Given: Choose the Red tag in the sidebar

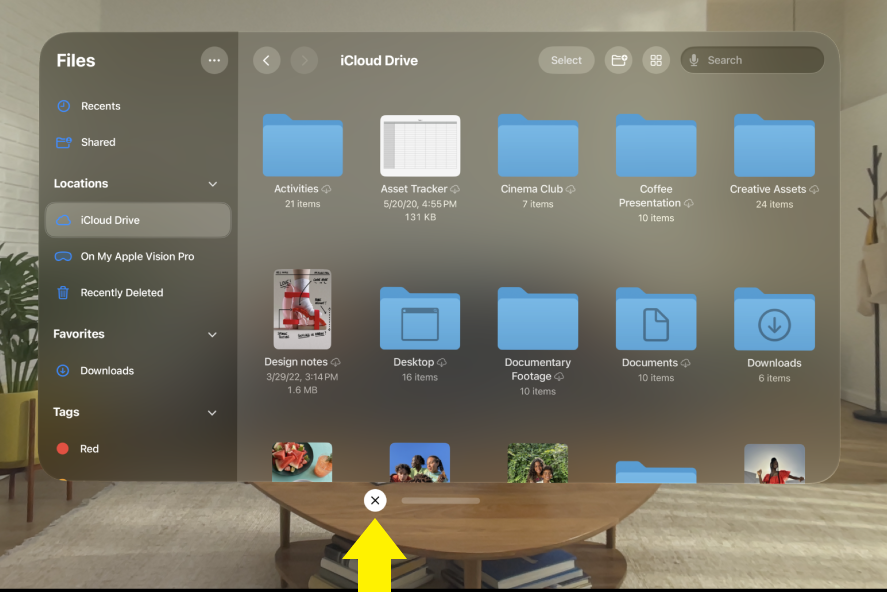Looking at the screenshot, I should 138,448.
